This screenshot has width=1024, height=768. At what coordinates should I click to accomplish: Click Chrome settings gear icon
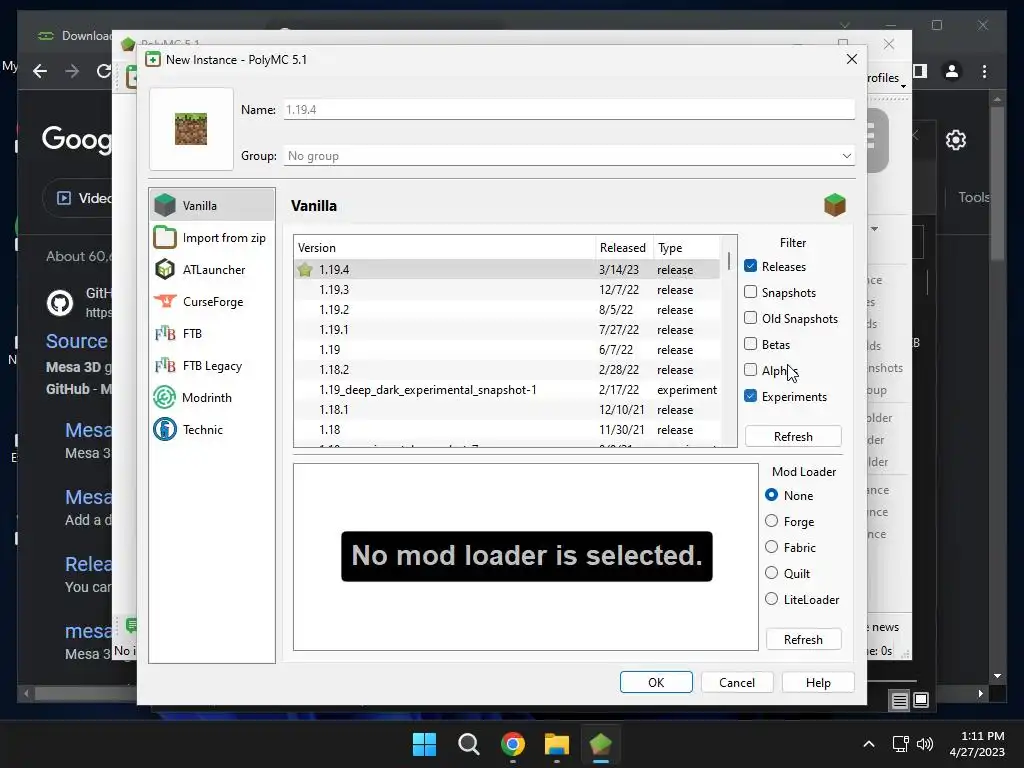coord(955,140)
